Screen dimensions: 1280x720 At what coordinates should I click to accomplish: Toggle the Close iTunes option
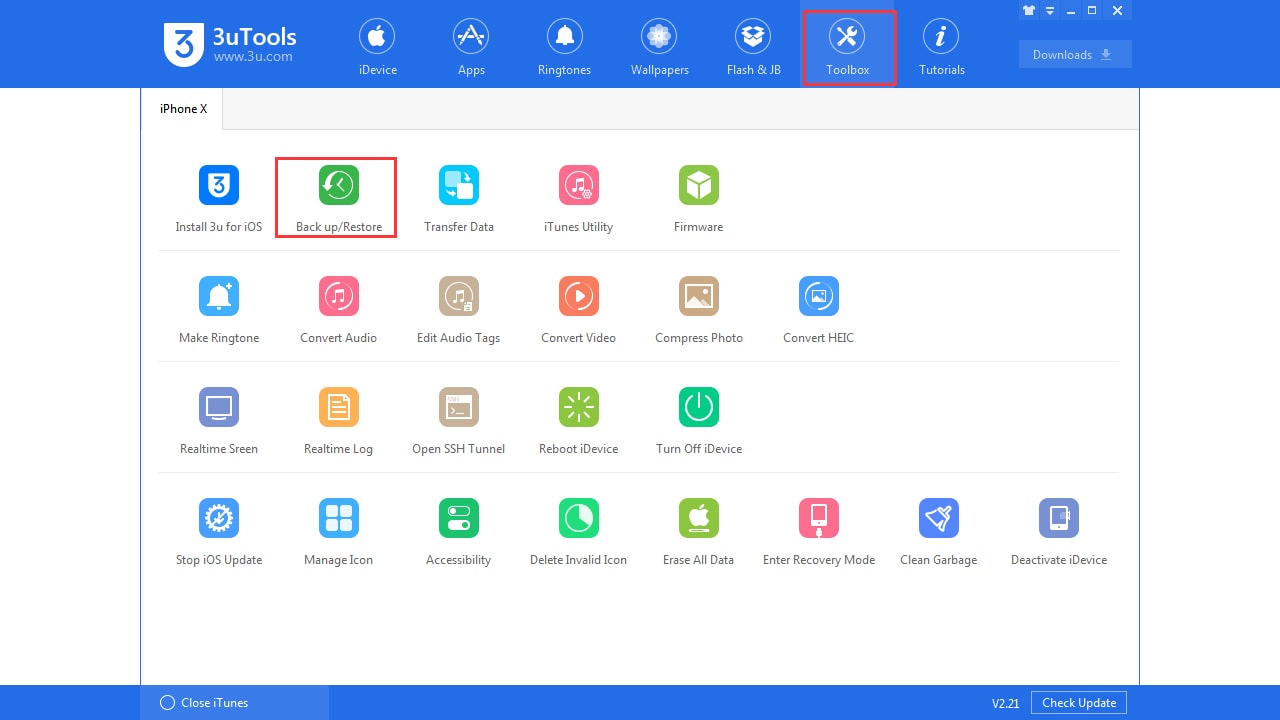(x=204, y=703)
